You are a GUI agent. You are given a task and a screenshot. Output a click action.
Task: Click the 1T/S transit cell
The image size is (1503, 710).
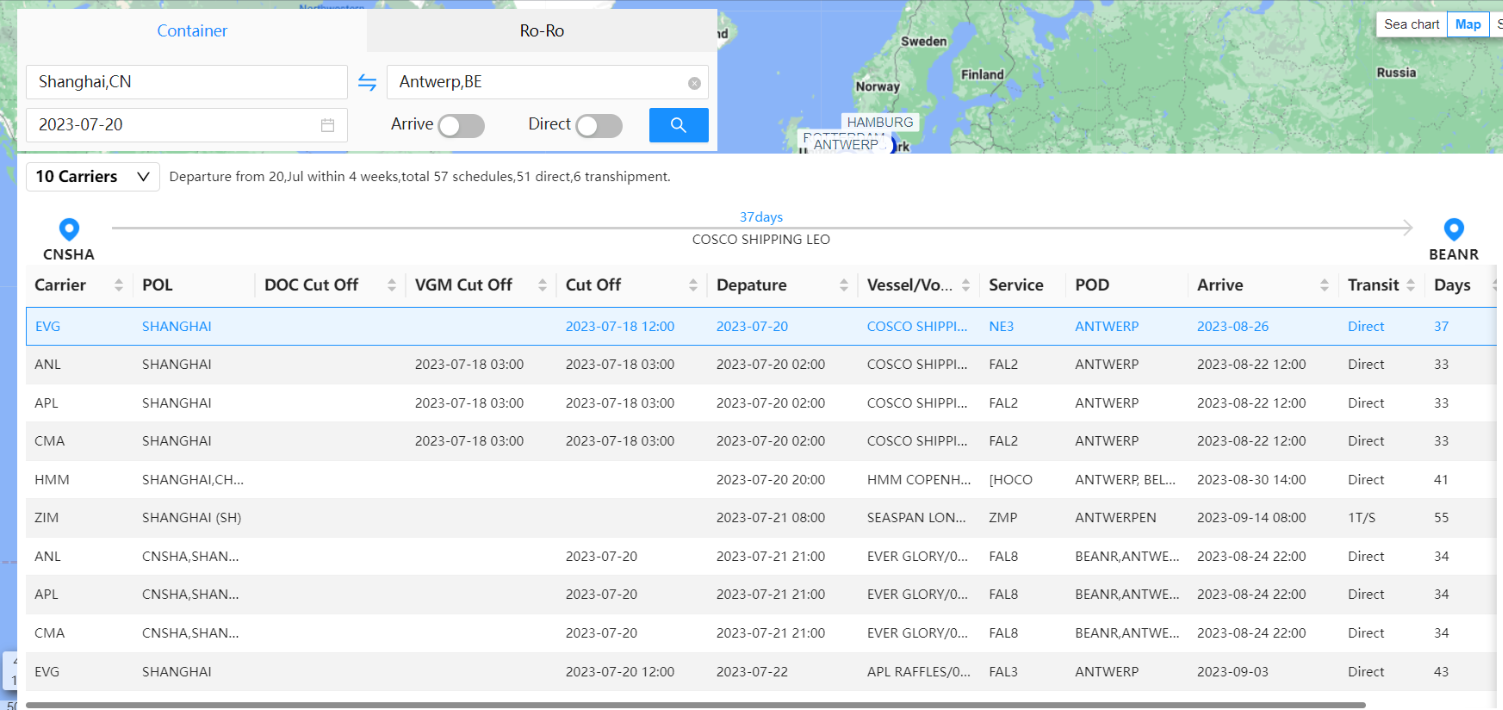[1364, 518]
